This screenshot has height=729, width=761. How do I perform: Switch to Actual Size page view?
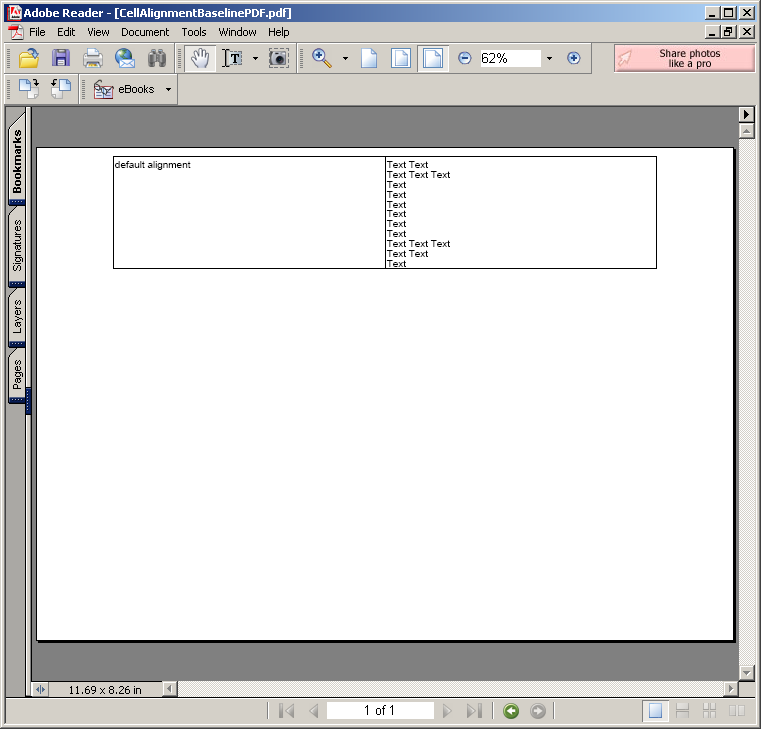tap(369, 58)
